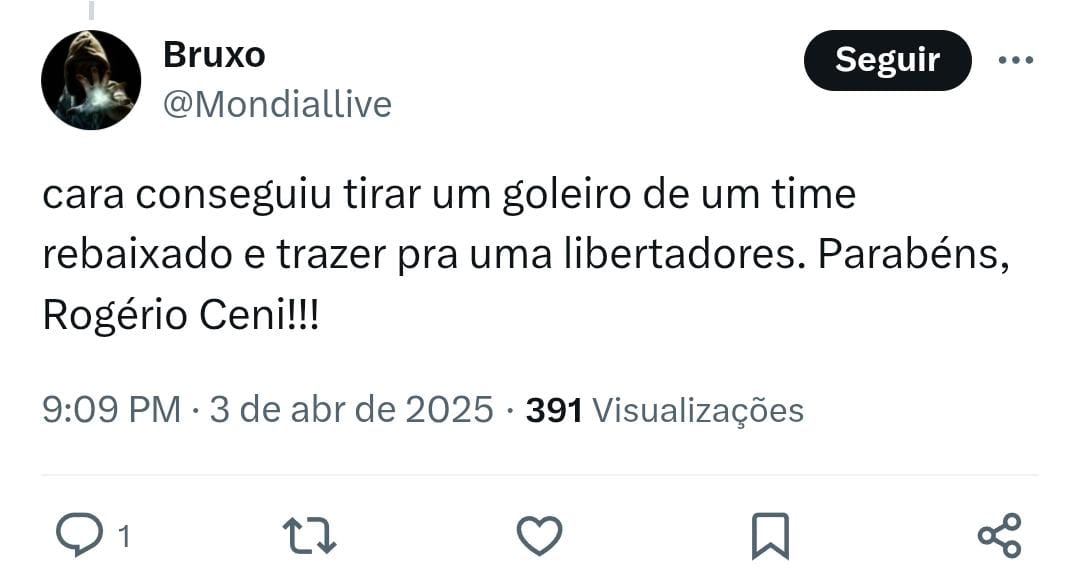
Task: Share the tweet using the share icon
Action: (999, 535)
